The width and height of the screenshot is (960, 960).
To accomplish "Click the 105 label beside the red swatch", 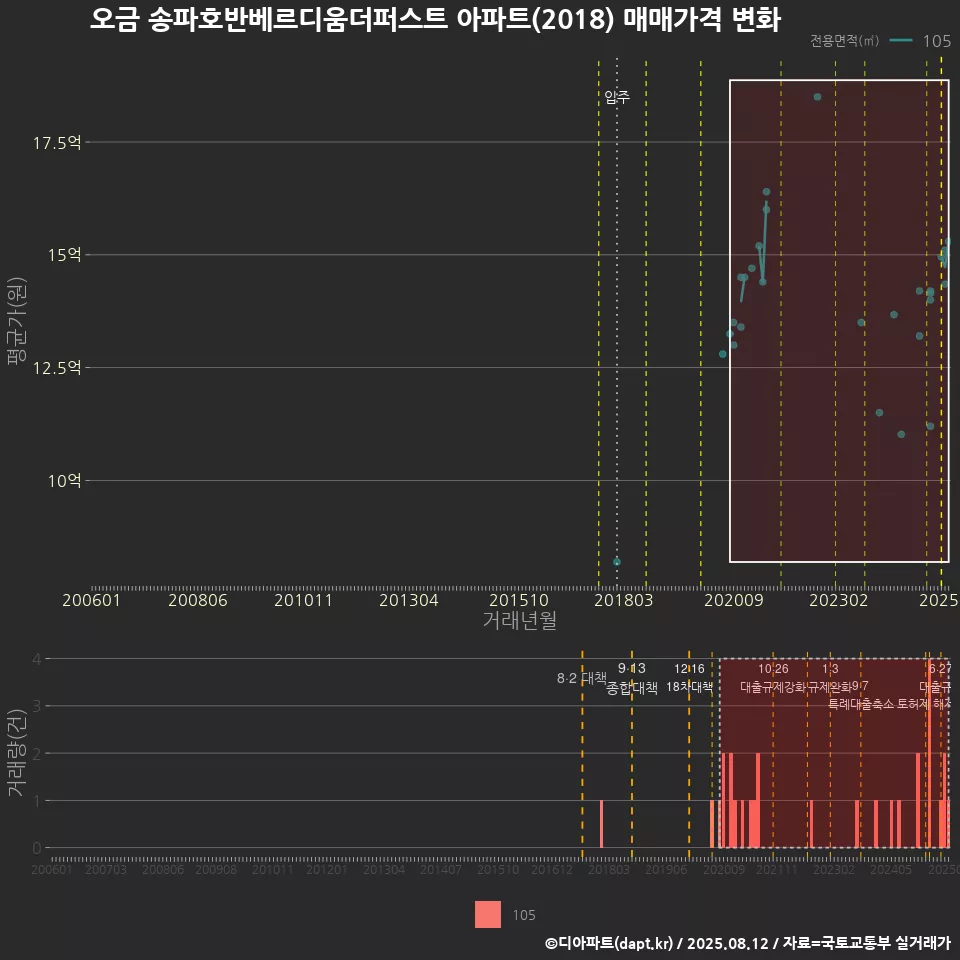I will [524, 915].
